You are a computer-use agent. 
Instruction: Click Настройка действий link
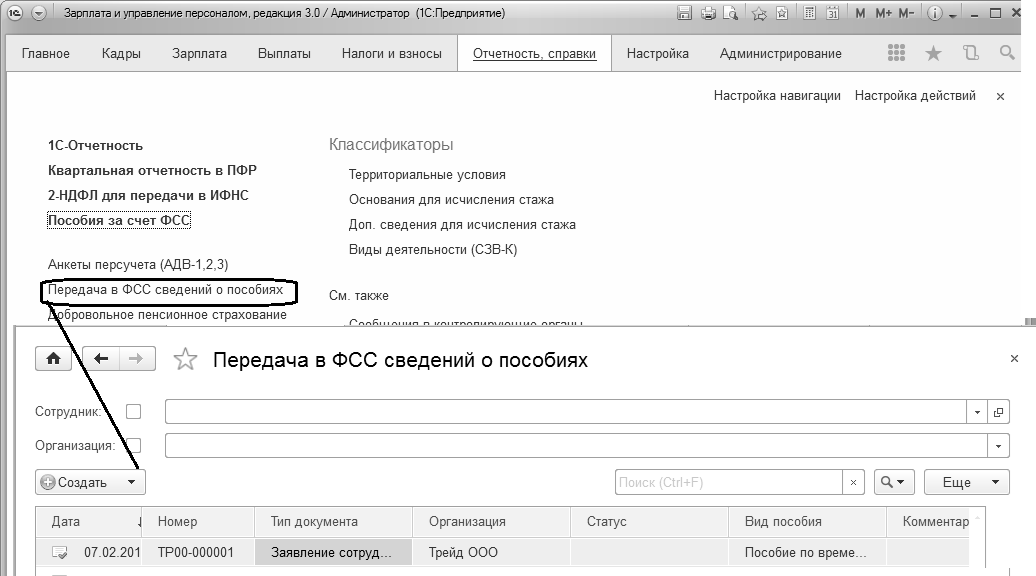[915, 96]
